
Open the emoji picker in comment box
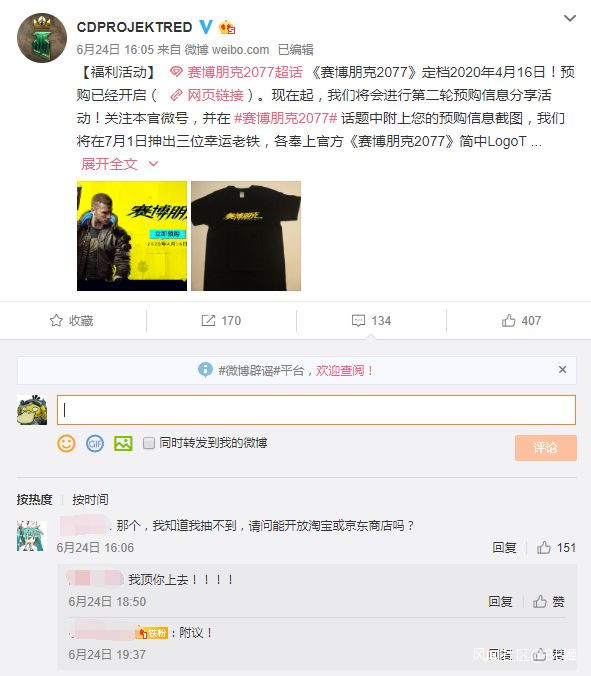point(66,443)
